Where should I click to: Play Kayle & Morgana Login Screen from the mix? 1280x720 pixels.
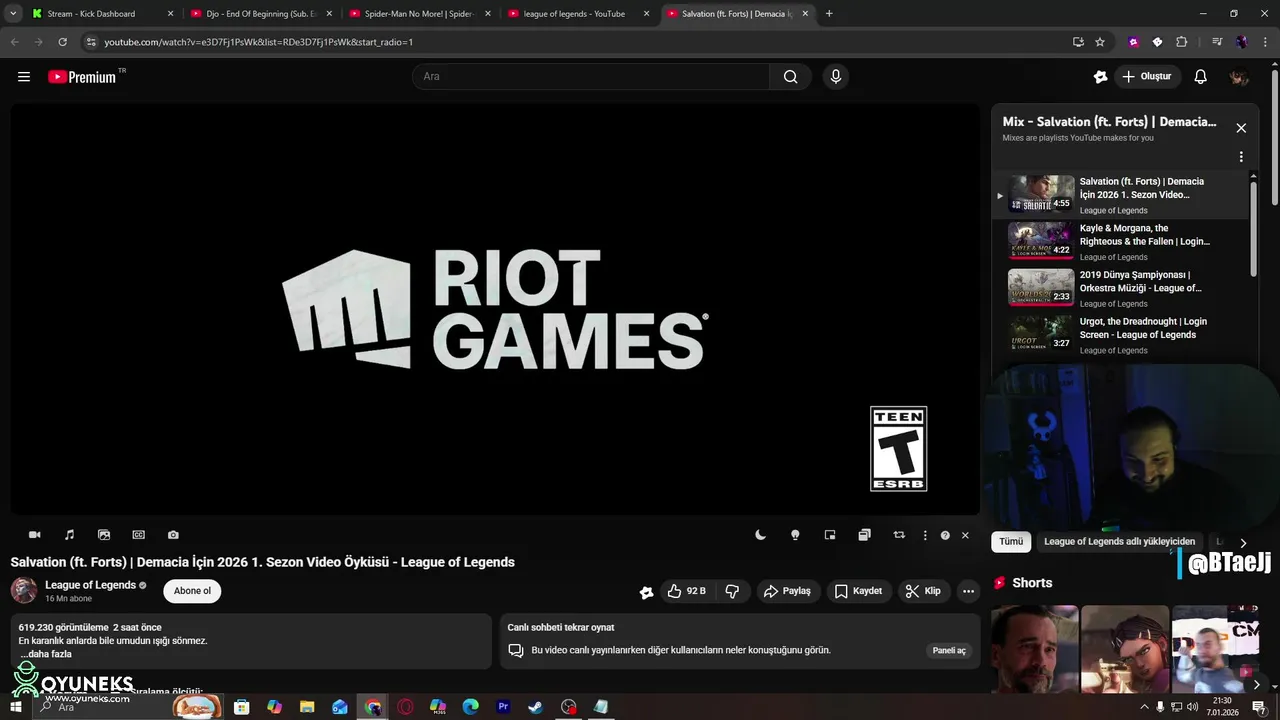(1120, 242)
